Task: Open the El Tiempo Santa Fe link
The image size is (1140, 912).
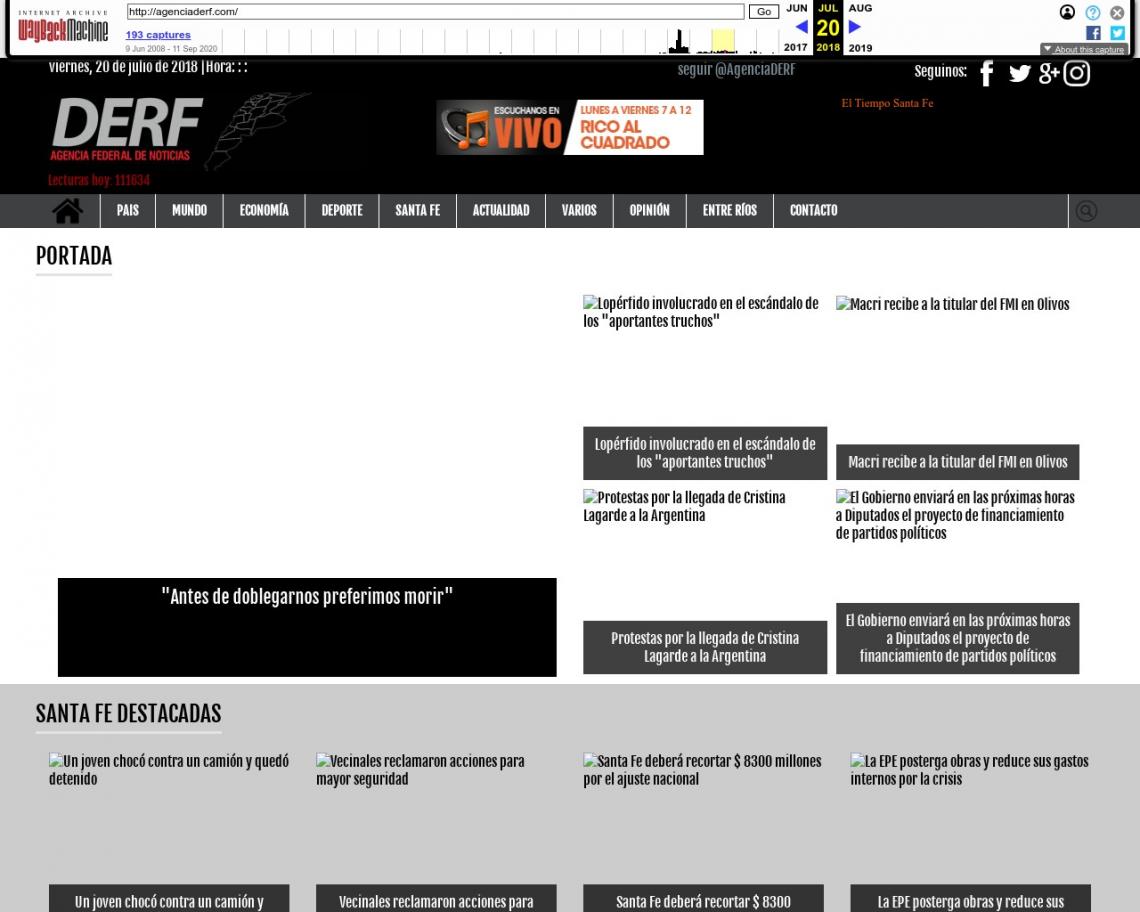Action: point(887,103)
